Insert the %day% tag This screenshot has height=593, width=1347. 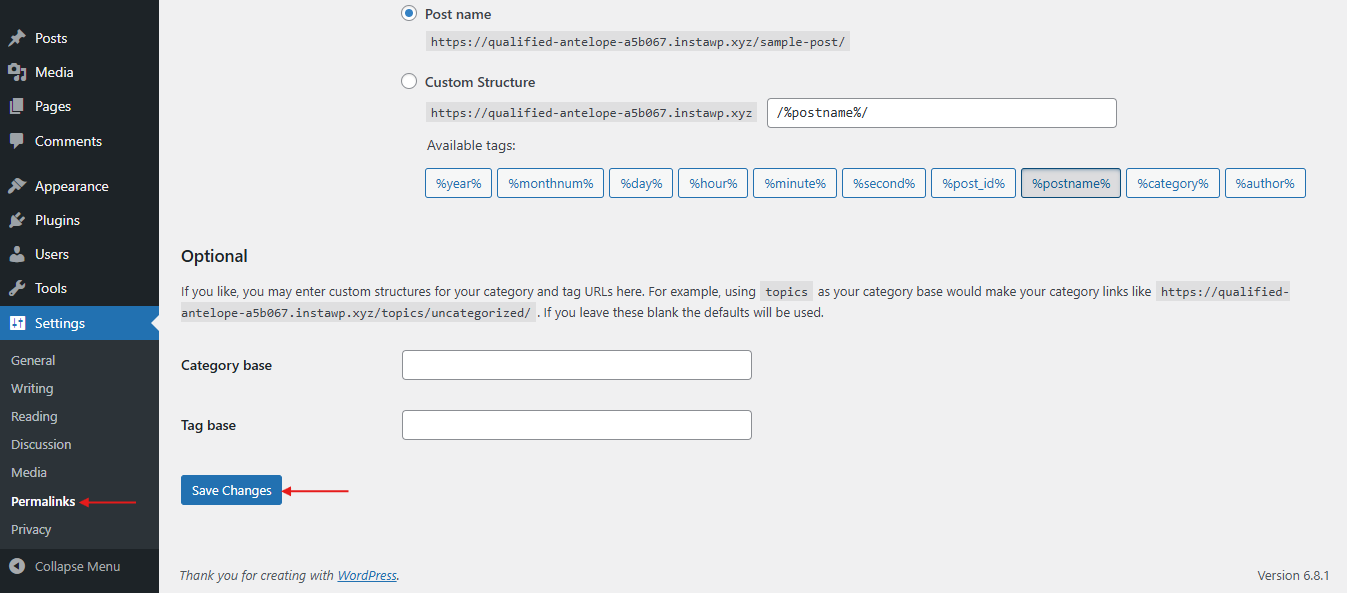tap(641, 183)
